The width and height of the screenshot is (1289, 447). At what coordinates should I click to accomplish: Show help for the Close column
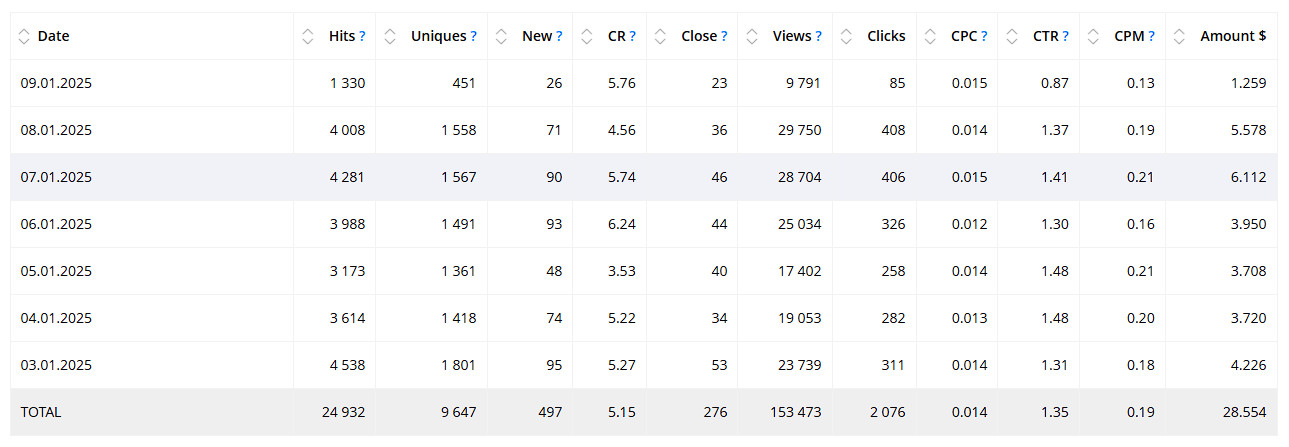point(724,36)
